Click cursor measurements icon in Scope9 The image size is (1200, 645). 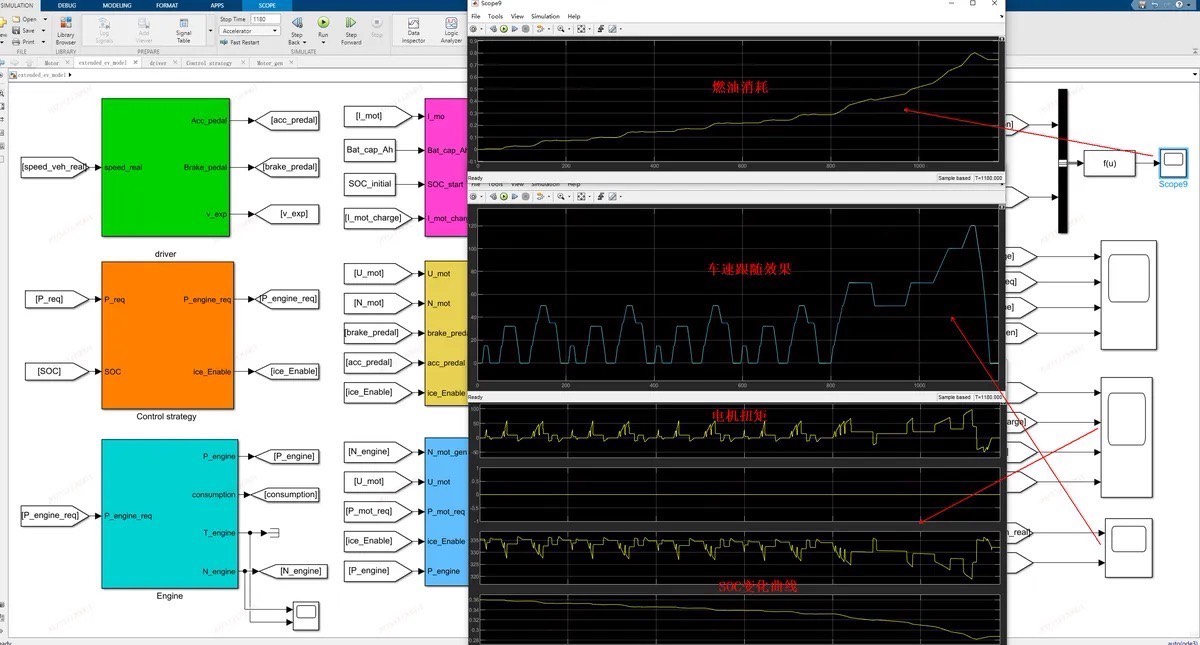click(x=612, y=29)
